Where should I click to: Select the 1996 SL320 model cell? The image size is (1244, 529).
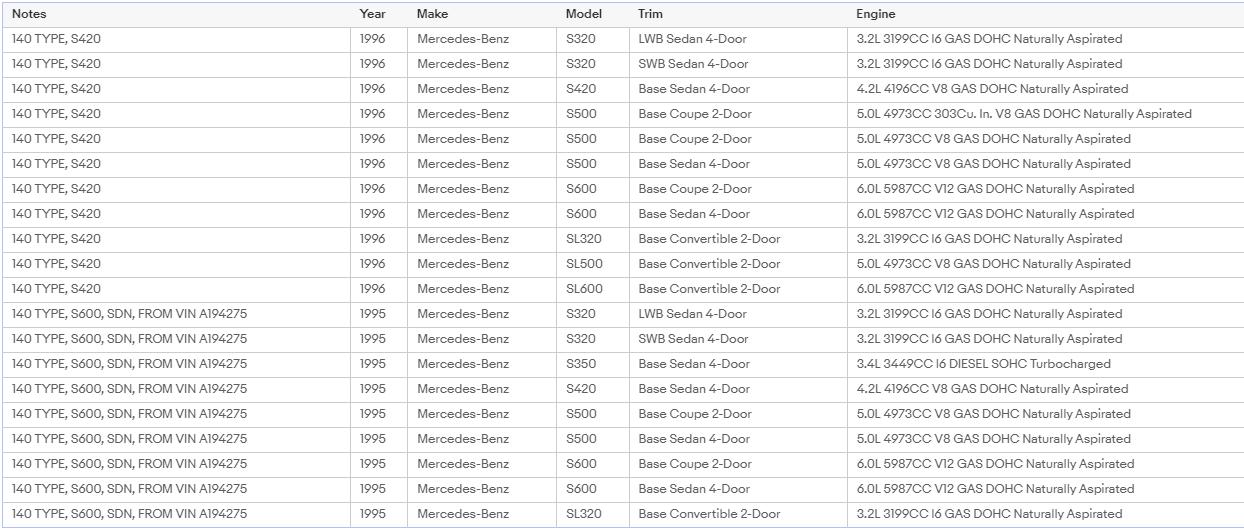[592, 239]
